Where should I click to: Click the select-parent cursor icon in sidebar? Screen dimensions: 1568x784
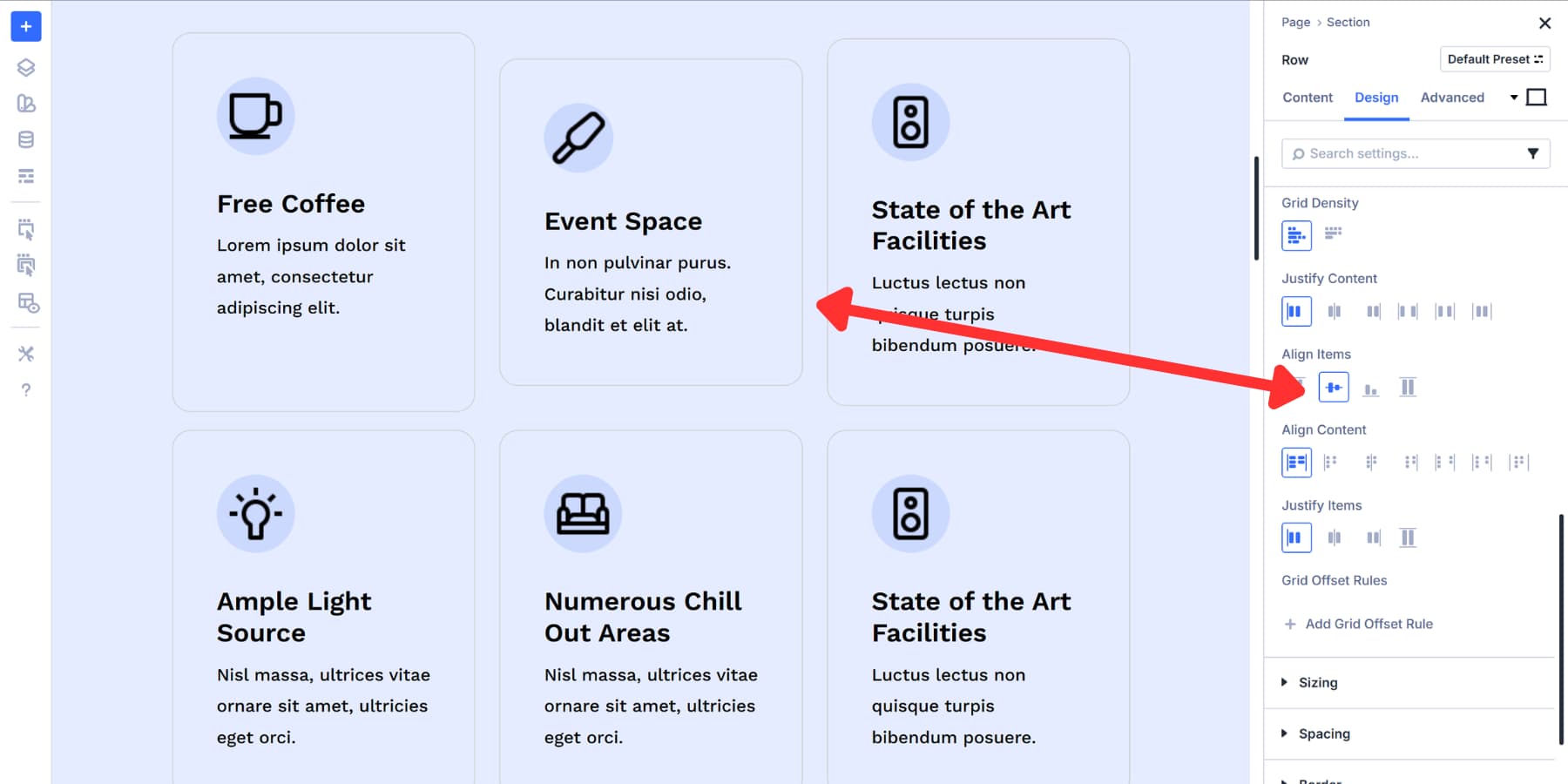point(25,265)
